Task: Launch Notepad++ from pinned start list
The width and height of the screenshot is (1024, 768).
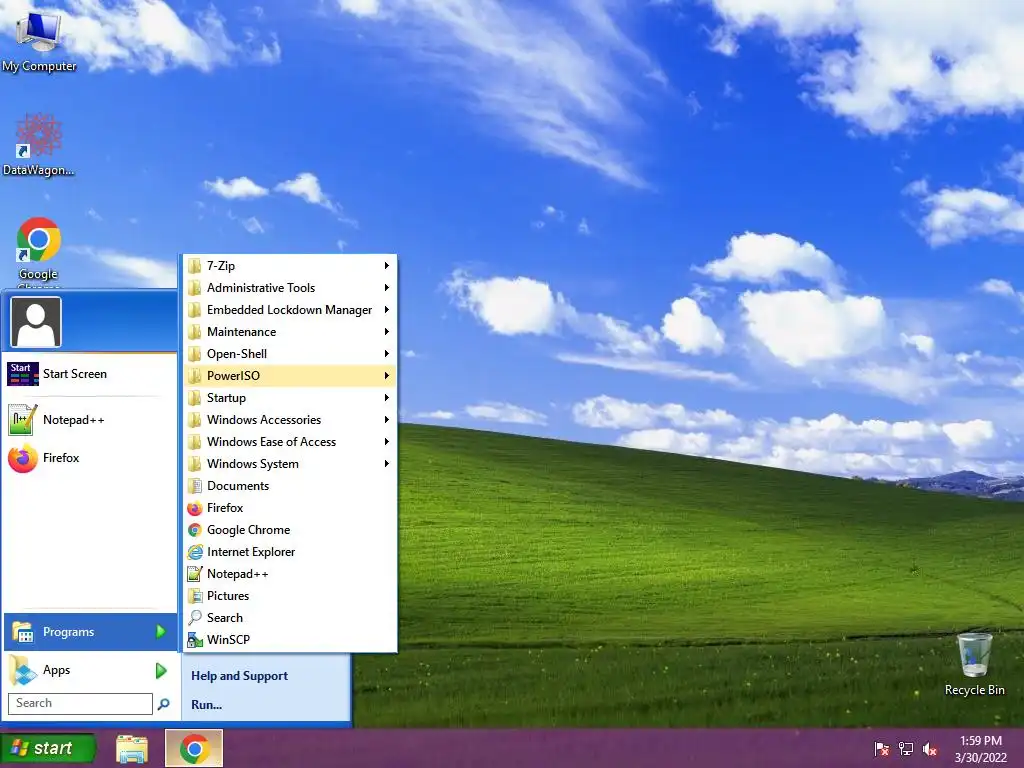Action: coord(90,420)
